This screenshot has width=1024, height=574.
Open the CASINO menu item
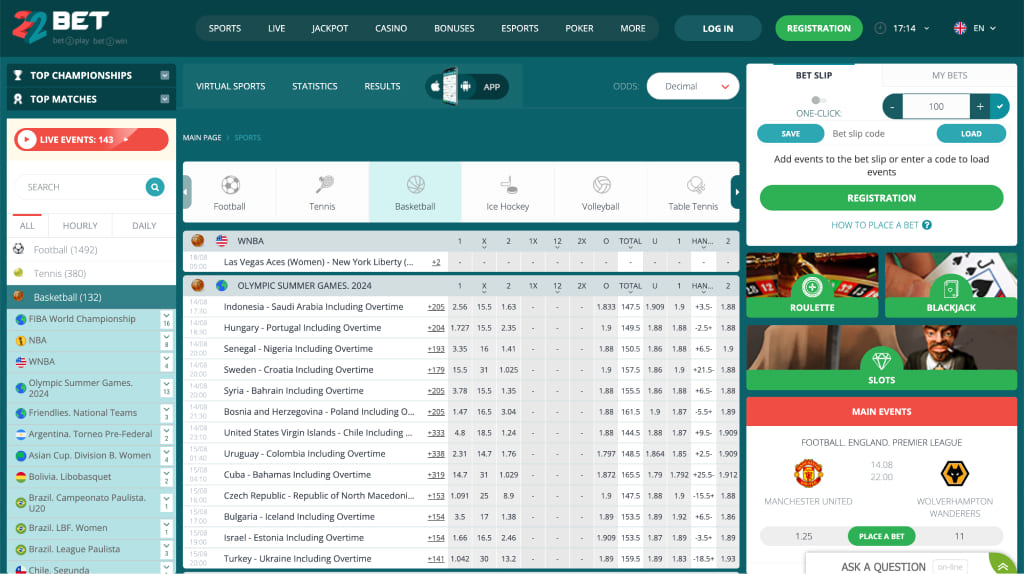(x=391, y=28)
